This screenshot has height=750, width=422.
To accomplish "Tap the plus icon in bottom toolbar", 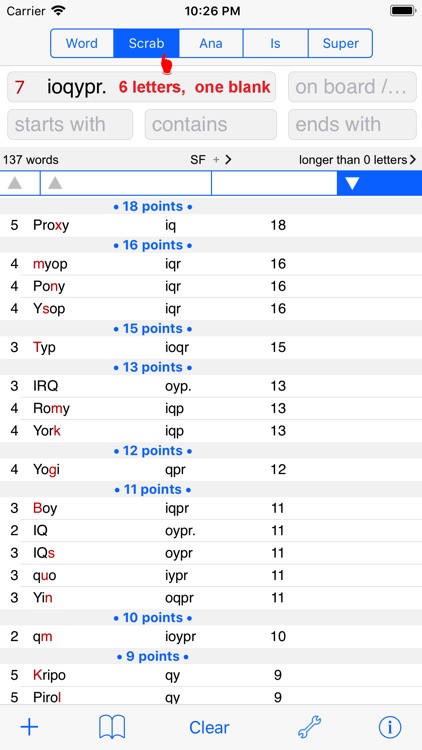I will click(x=29, y=727).
